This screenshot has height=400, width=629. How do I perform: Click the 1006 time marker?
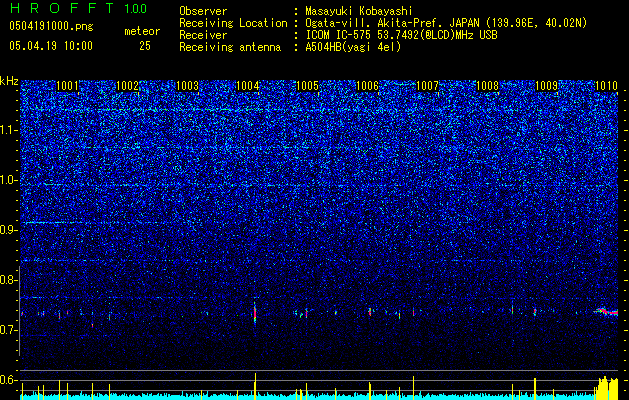click(x=367, y=86)
